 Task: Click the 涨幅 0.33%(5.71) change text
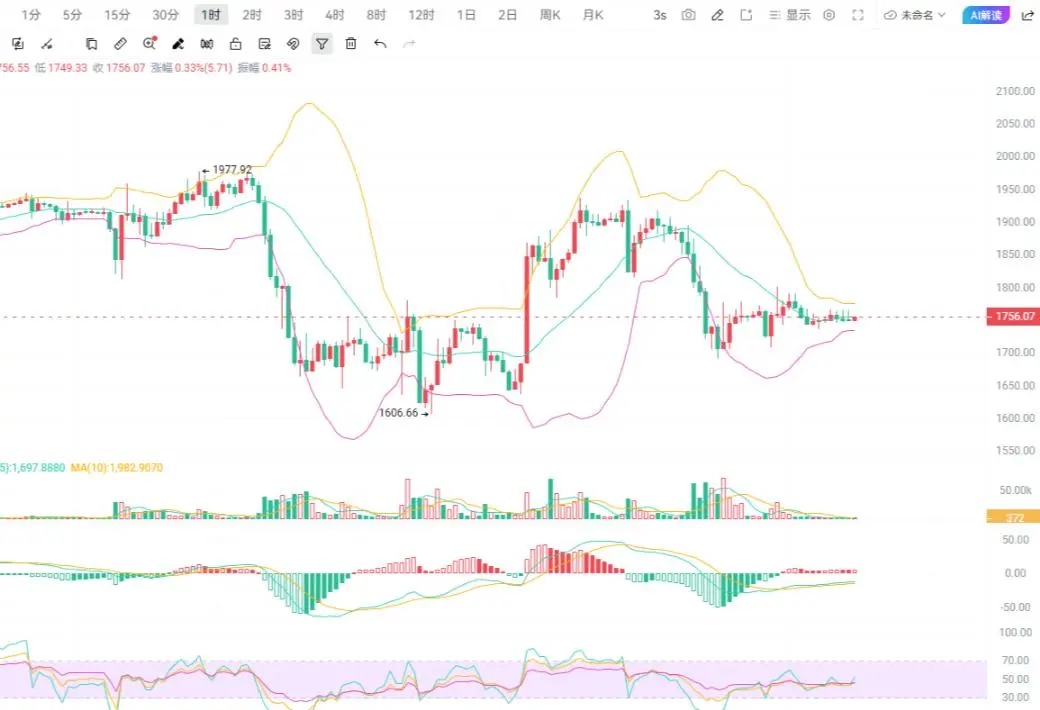point(192,68)
